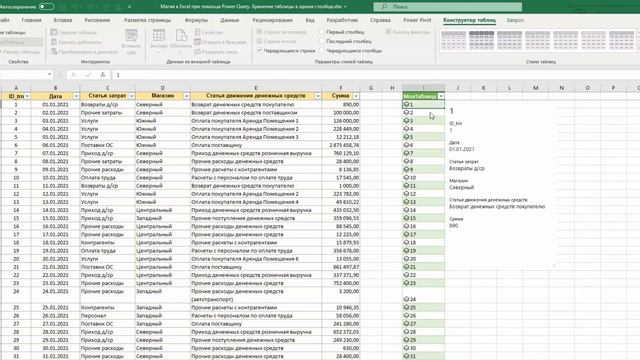Click into the formula bar input
Image resolution: width=640 pixels, height=360 pixels.
coord(376,75)
